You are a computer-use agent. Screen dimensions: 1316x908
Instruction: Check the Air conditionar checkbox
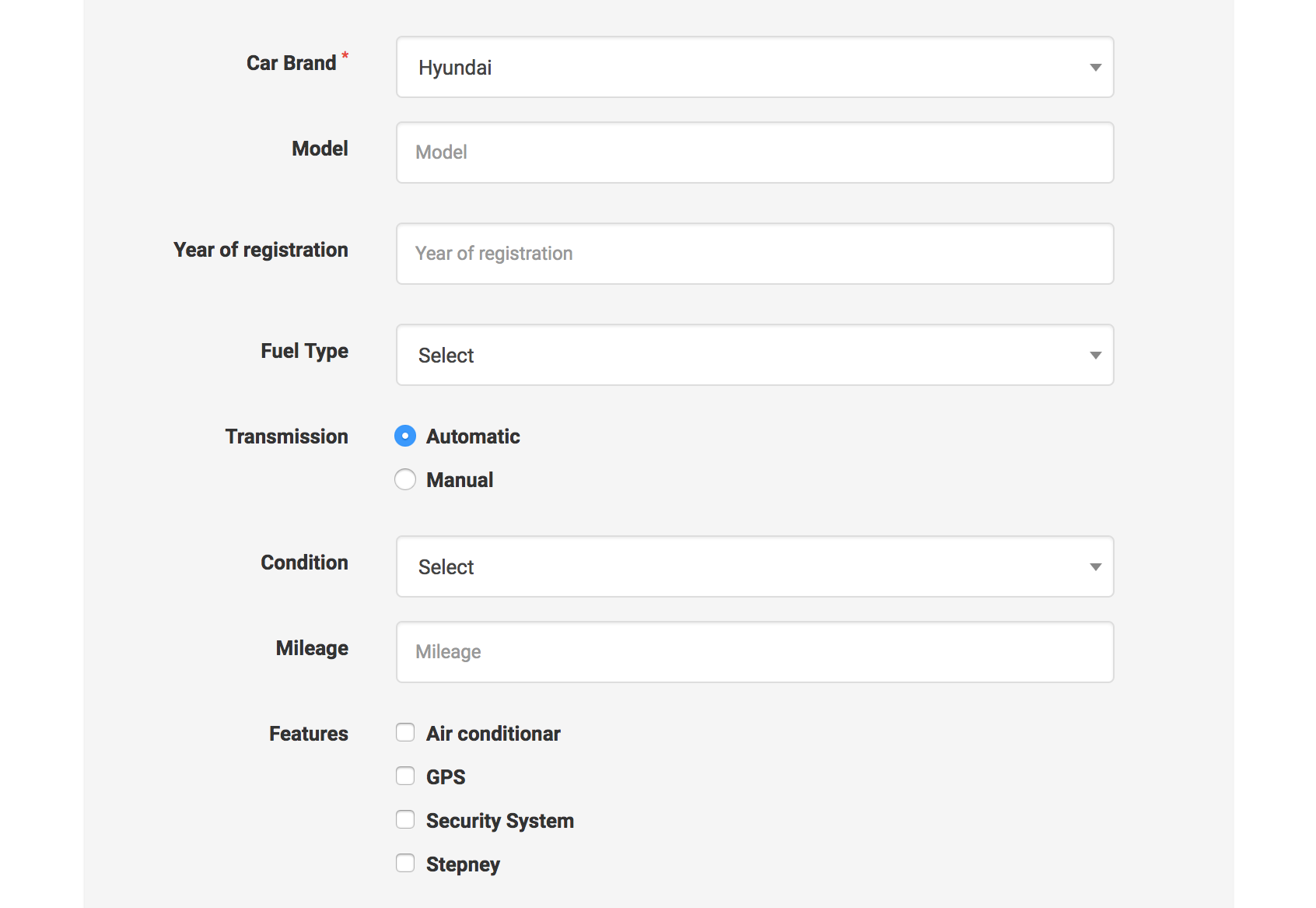(405, 733)
